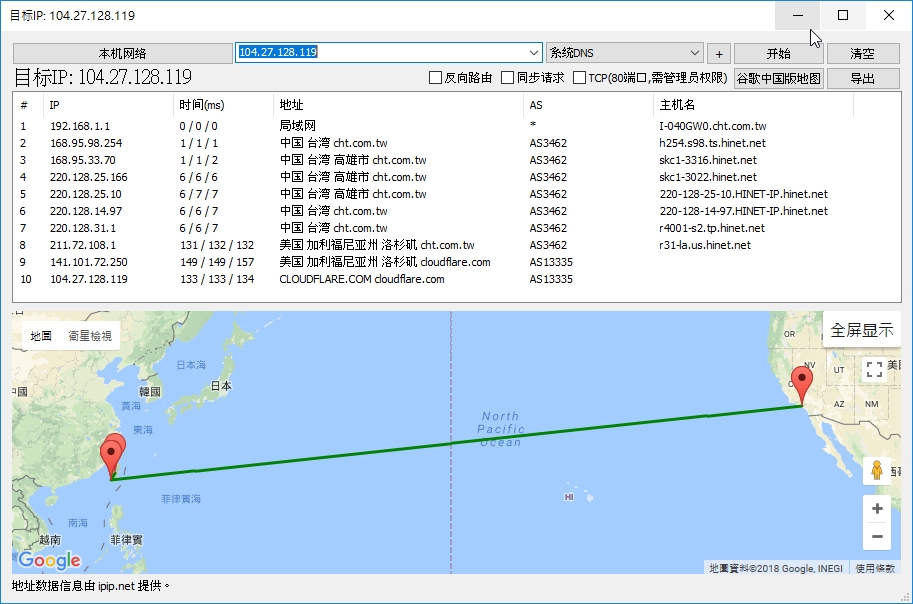Switch to 谷歌中国版地图

[778, 78]
